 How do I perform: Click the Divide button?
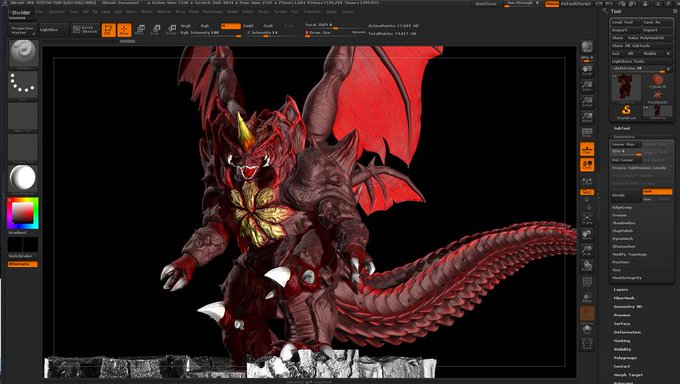(626, 196)
